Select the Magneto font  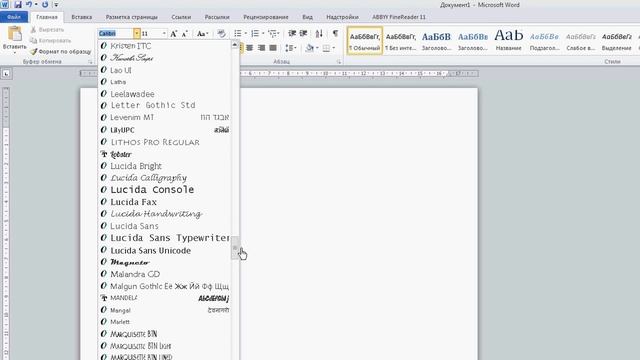coord(165,262)
